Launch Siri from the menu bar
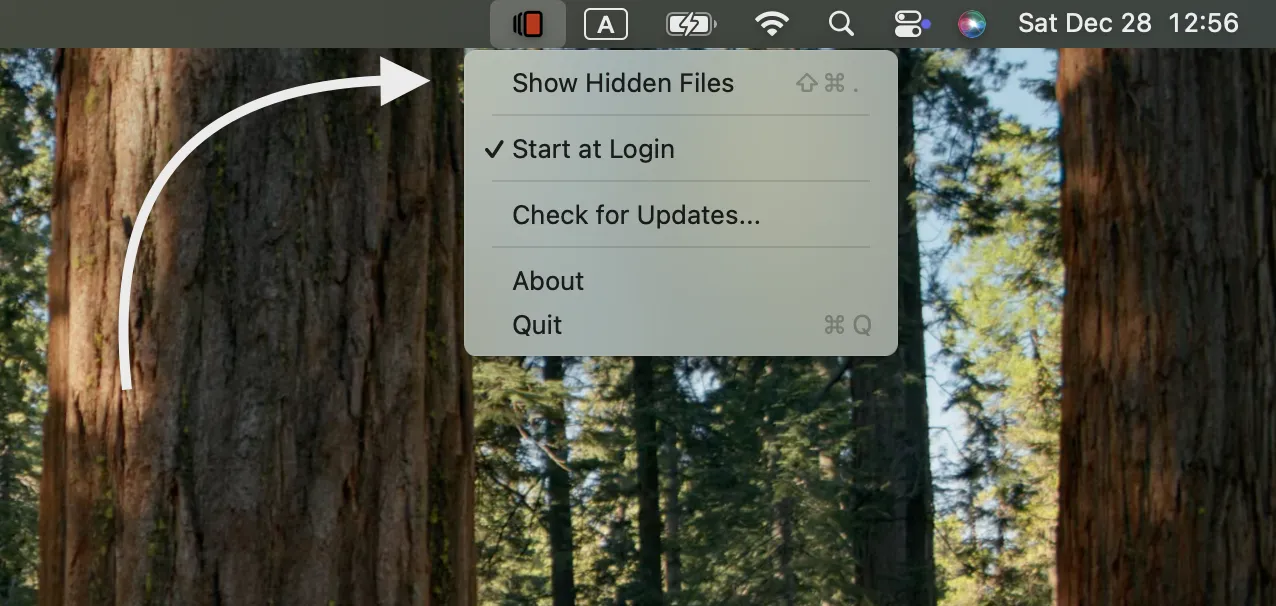 [x=971, y=24]
